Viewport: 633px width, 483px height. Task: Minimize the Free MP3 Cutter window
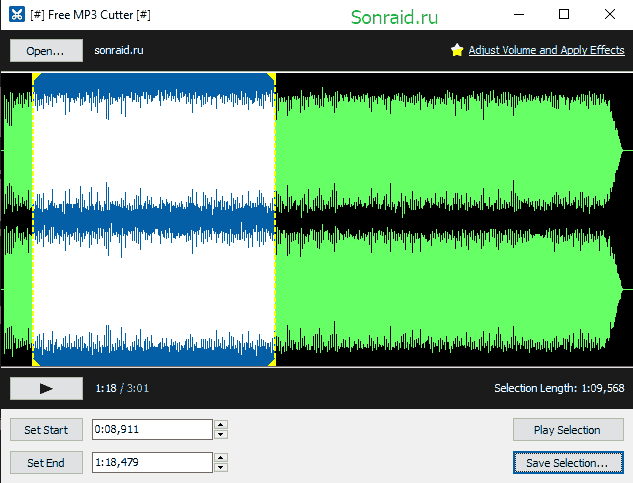(x=519, y=15)
